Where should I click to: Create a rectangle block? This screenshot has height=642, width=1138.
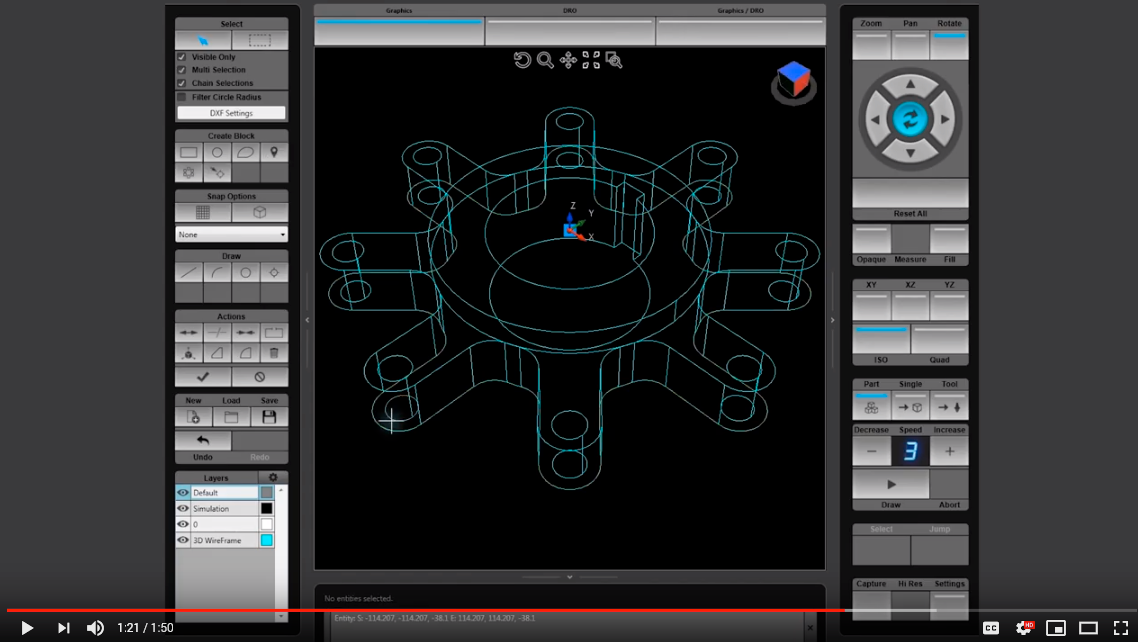pos(189,152)
